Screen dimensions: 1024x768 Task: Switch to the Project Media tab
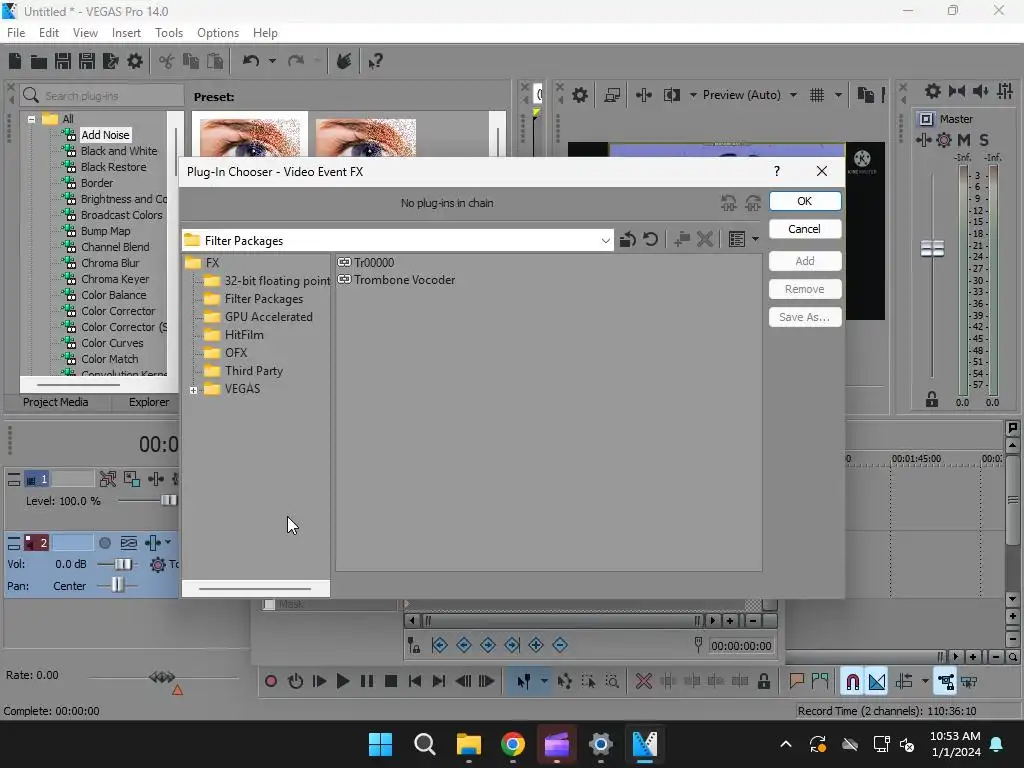56,402
